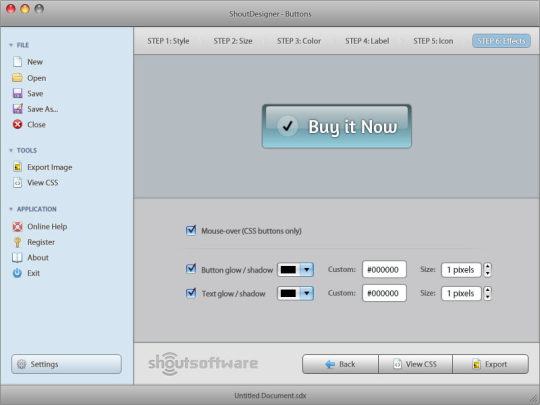Open Online Help via lifebuoy icon
This screenshot has width=540, height=405.
tap(17, 226)
